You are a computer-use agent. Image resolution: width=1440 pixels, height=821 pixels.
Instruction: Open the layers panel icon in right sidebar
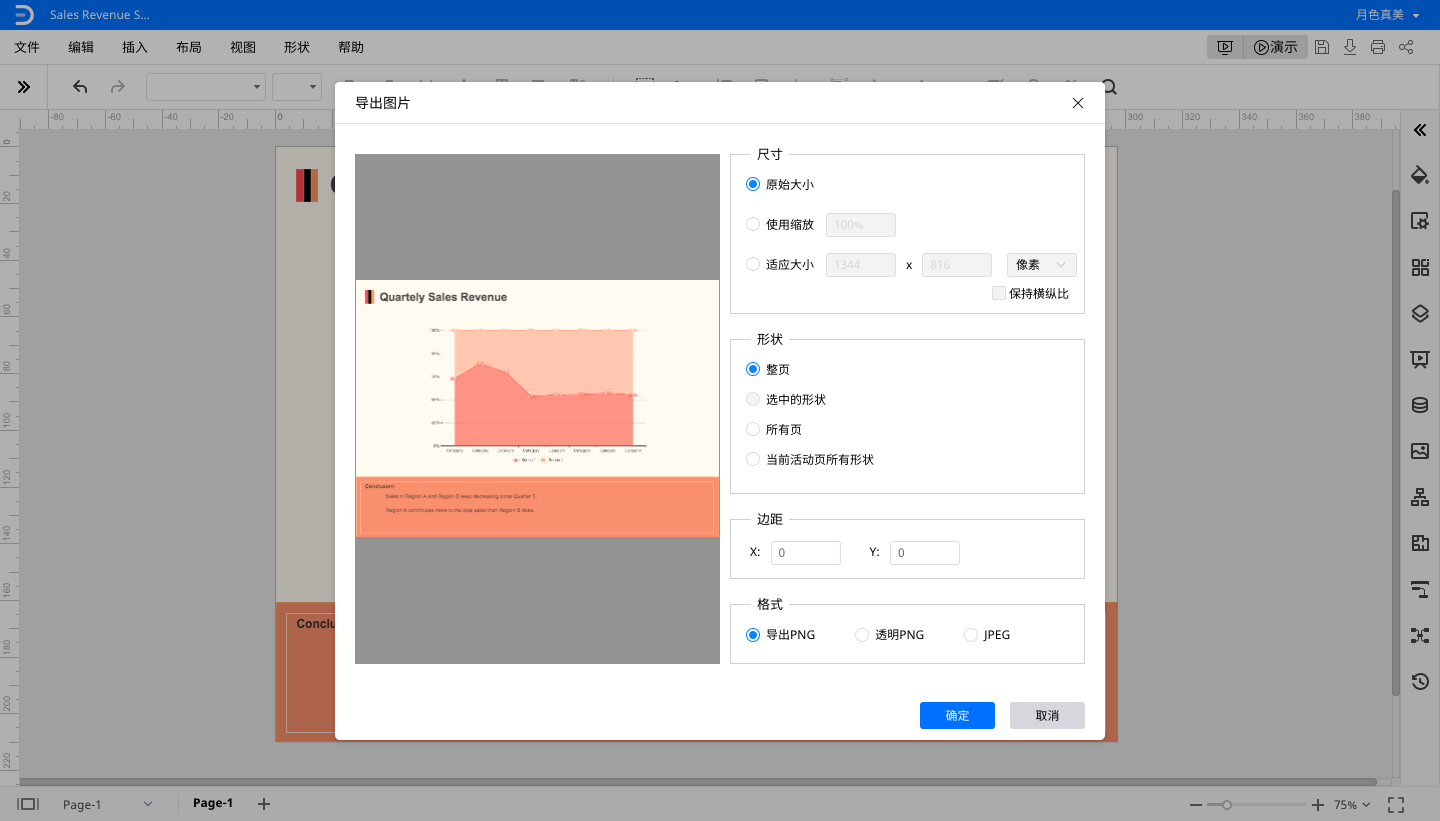(x=1419, y=313)
